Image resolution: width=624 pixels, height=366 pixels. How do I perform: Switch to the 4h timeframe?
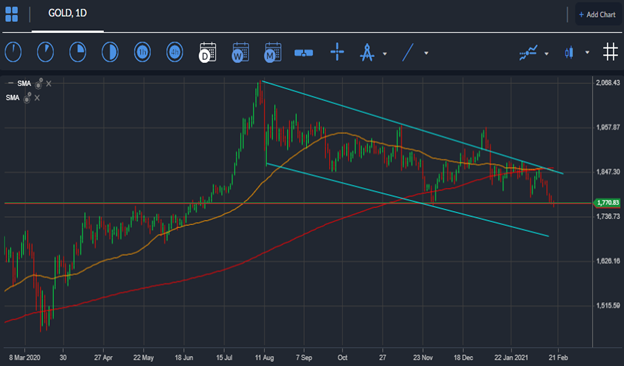point(174,52)
